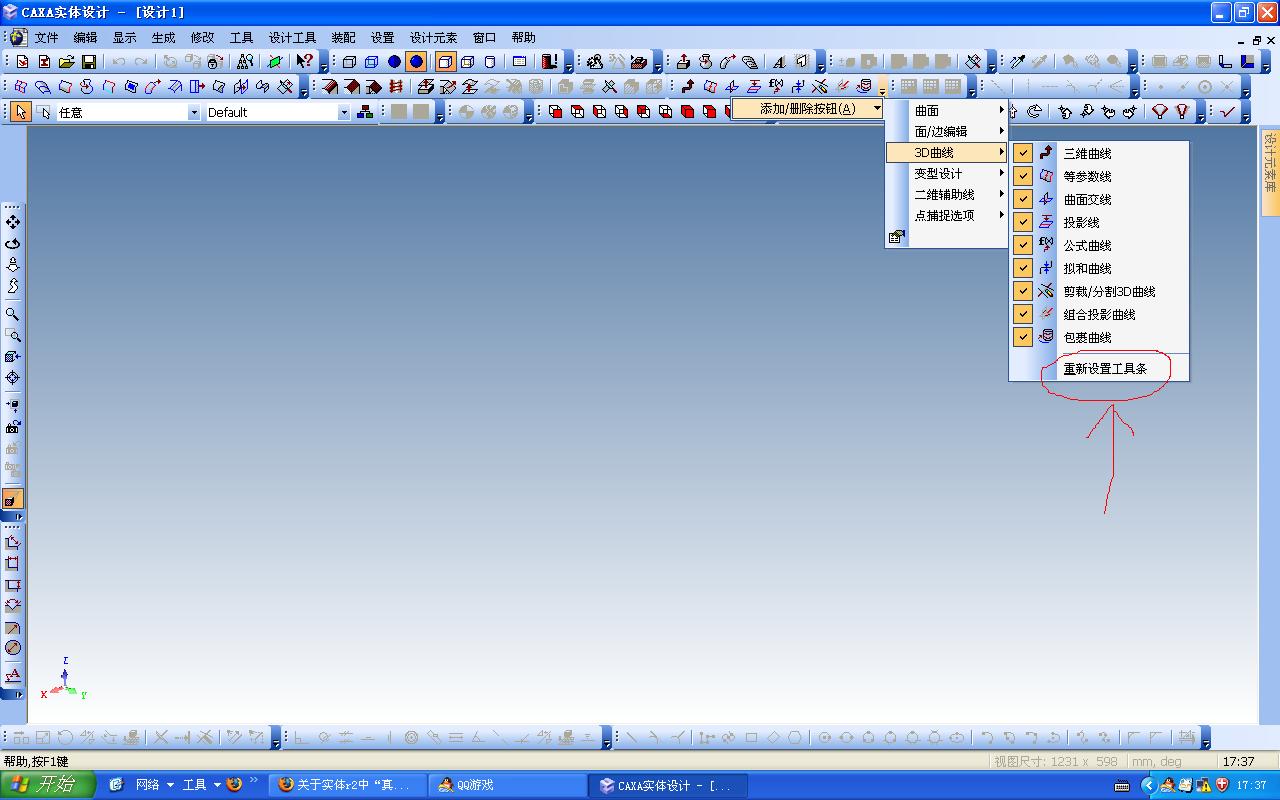1280x800 pixels.
Task: Expand the 点捕捉选项 submenu
Action: point(946,215)
